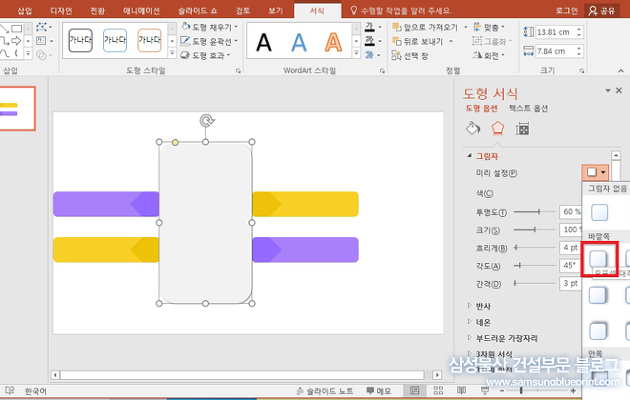The image size is (630, 400).
Task: Select the elbow arrow connector shape
Action: [x=4, y=41]
